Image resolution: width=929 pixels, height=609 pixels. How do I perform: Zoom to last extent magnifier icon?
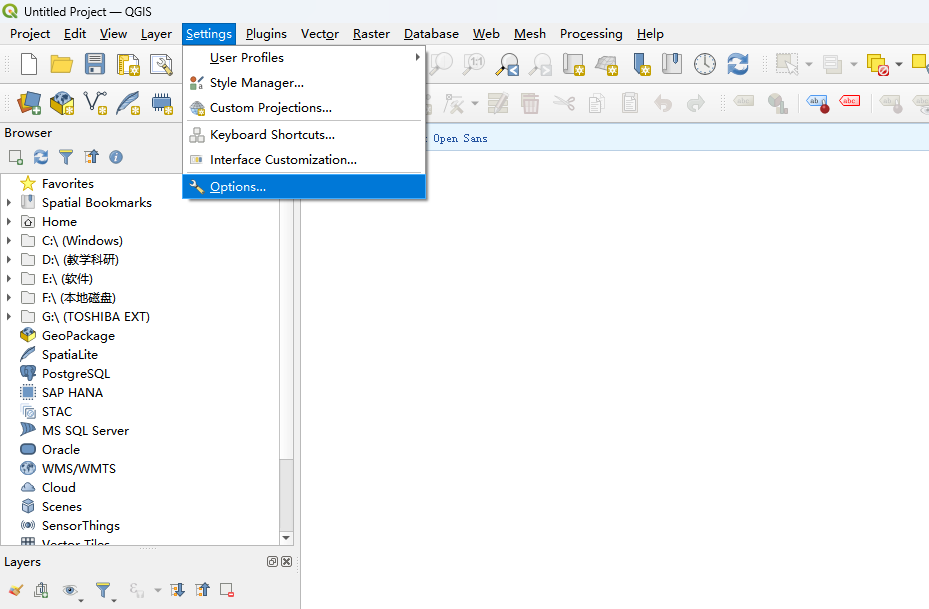click(x=508, y=64)
